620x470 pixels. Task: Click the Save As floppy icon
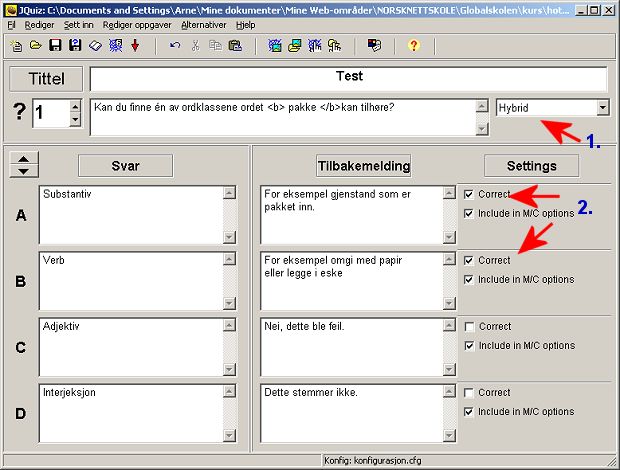[x=75, y=46]
